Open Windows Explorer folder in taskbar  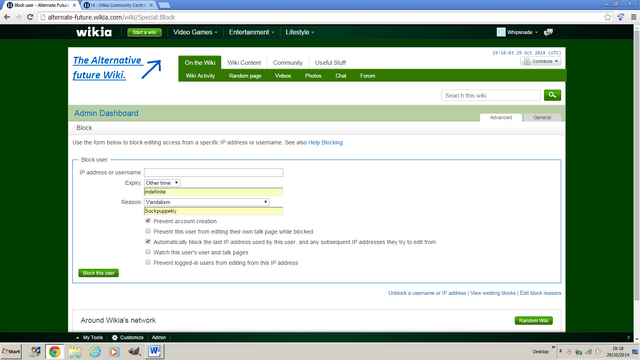pyautogui.click(x=75, y=351)
